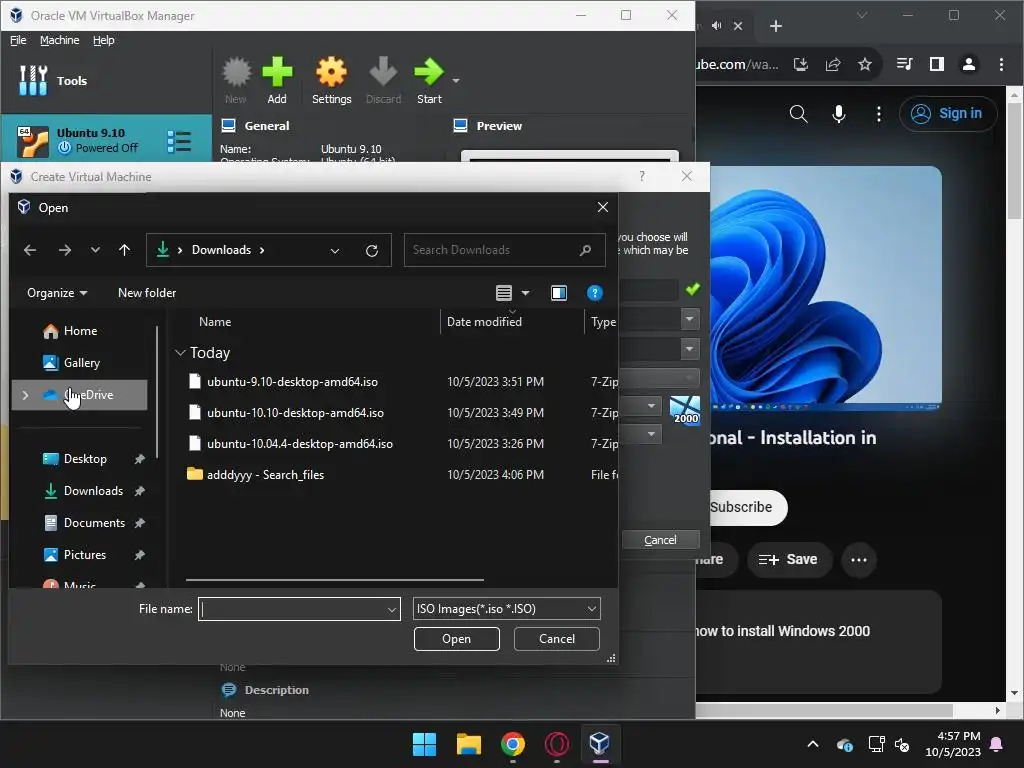Open YouTube settings three-dot menu
Image resolution: width=1024 pixels, height=768 pixels.
point(878,114)
